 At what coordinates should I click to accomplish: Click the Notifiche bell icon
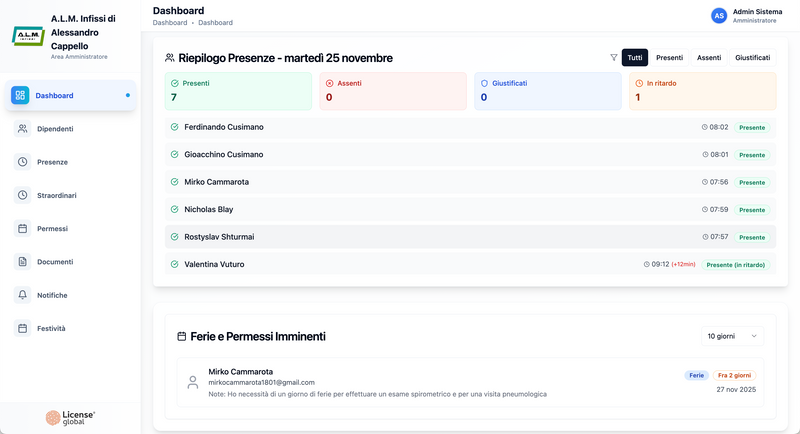tap(22, 295)
